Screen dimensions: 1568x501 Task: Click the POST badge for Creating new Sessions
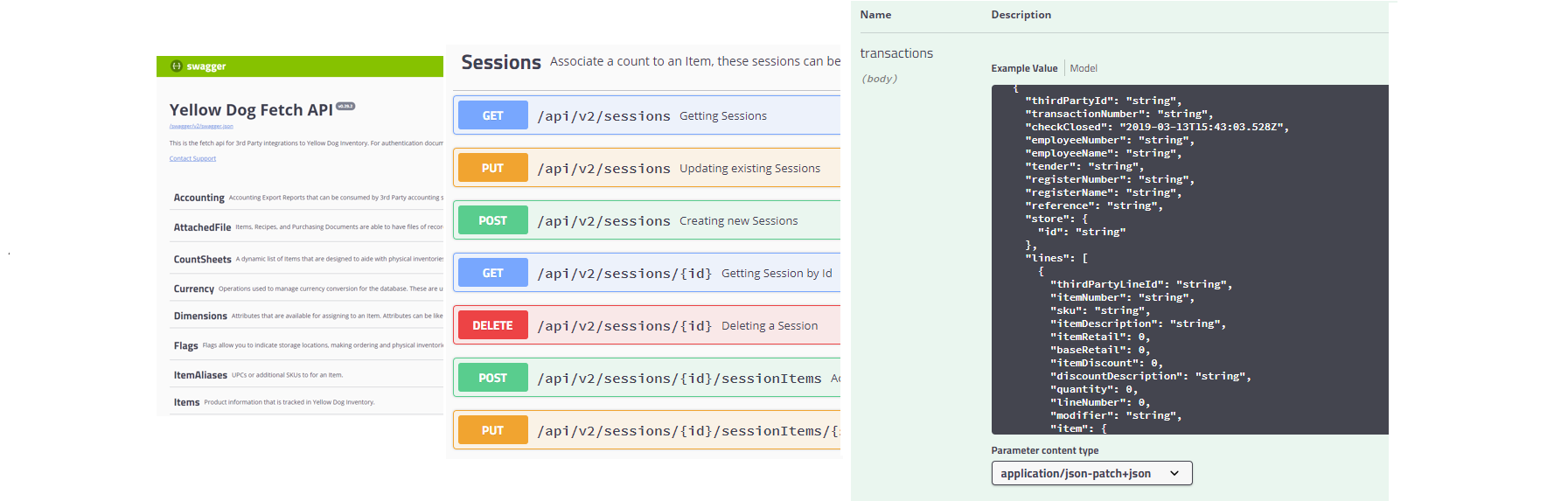(x=493, y=220)
